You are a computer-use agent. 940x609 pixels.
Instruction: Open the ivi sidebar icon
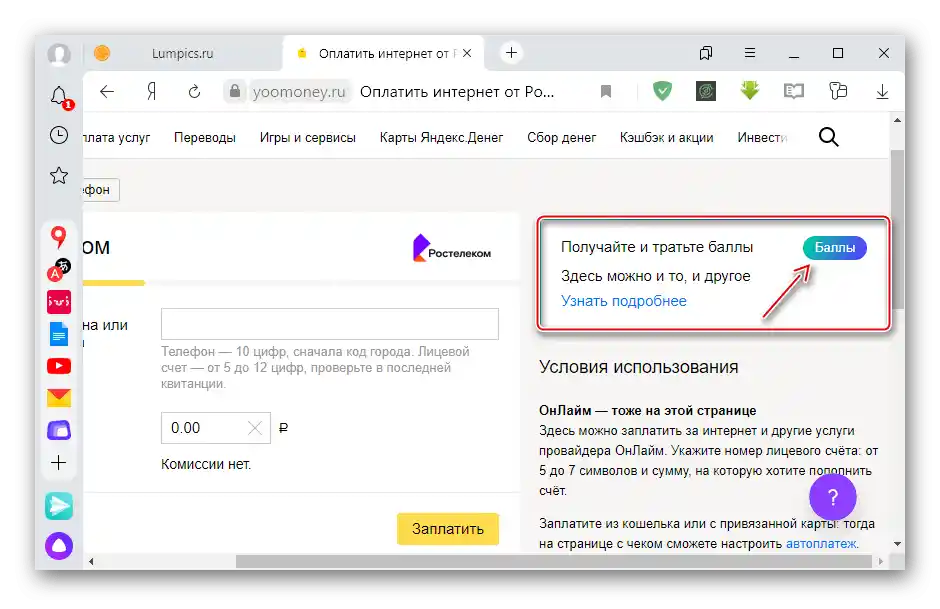click(59, 302)
